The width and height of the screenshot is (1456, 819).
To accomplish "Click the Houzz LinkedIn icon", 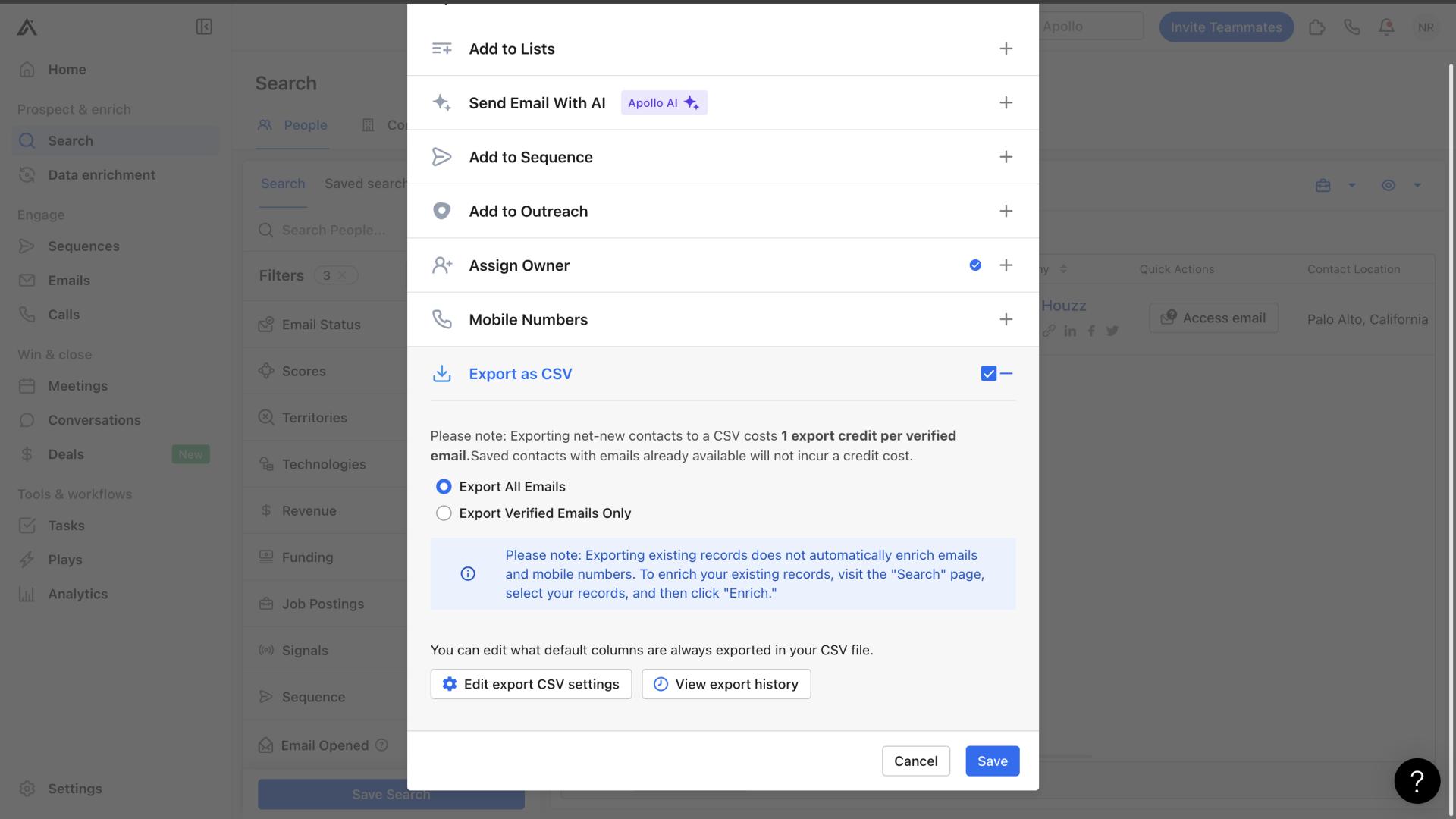I will click(1070, 331).
